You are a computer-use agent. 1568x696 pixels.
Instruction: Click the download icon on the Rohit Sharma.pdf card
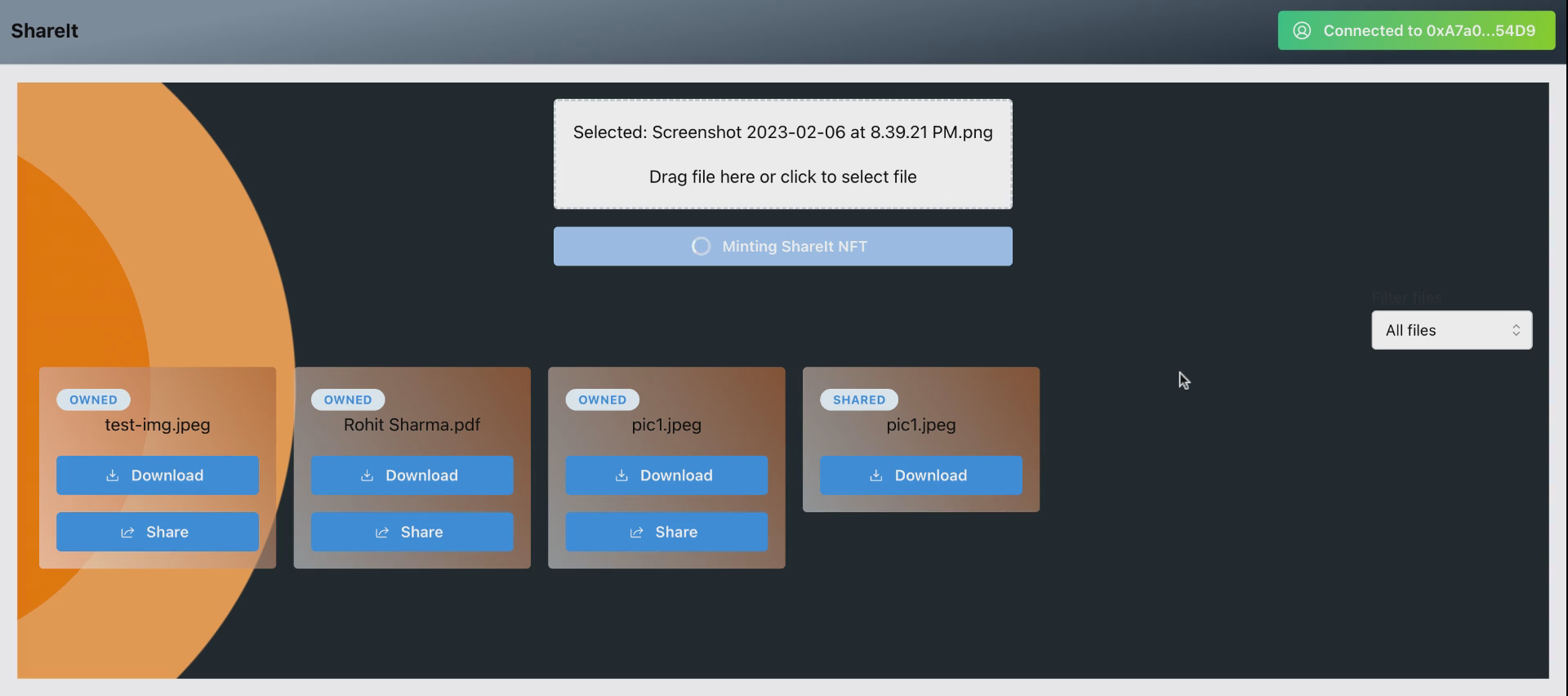click(367, 475)
